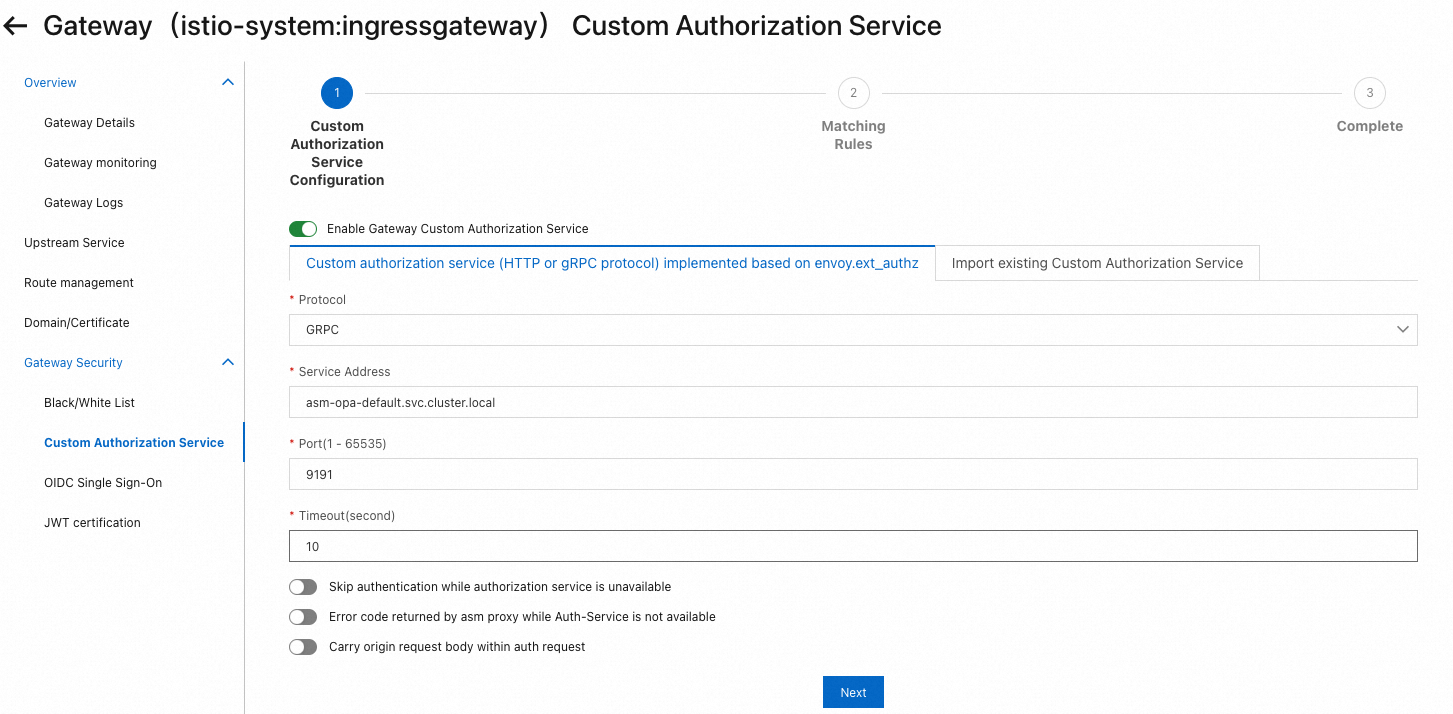Collapse the Gateway Security section chevron
Image resolution: width=1453 pixels, height=714 pixels.
[227, 362]
